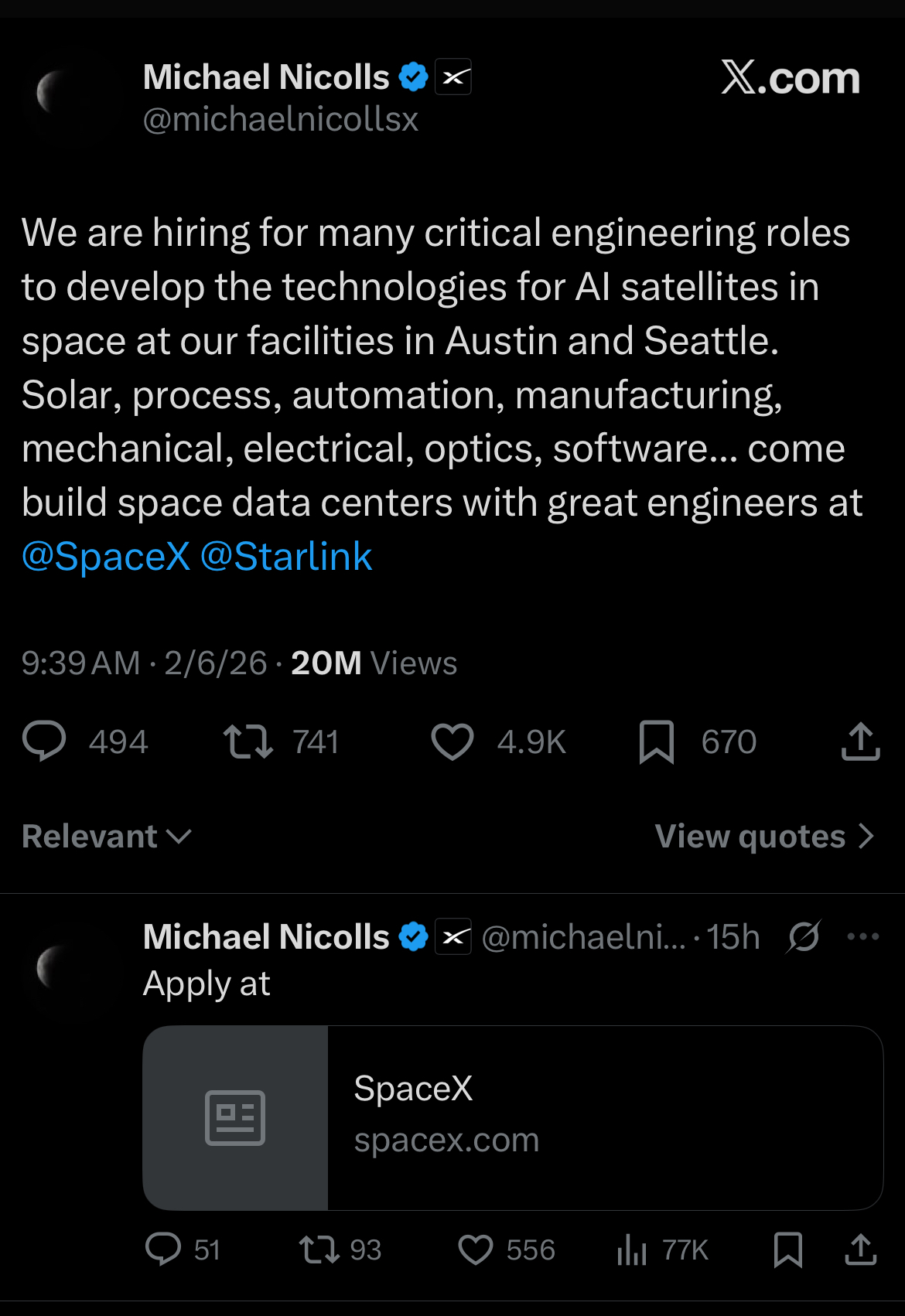Open reply on the main post
905x1316 pixels.
(x=45, y=741)
